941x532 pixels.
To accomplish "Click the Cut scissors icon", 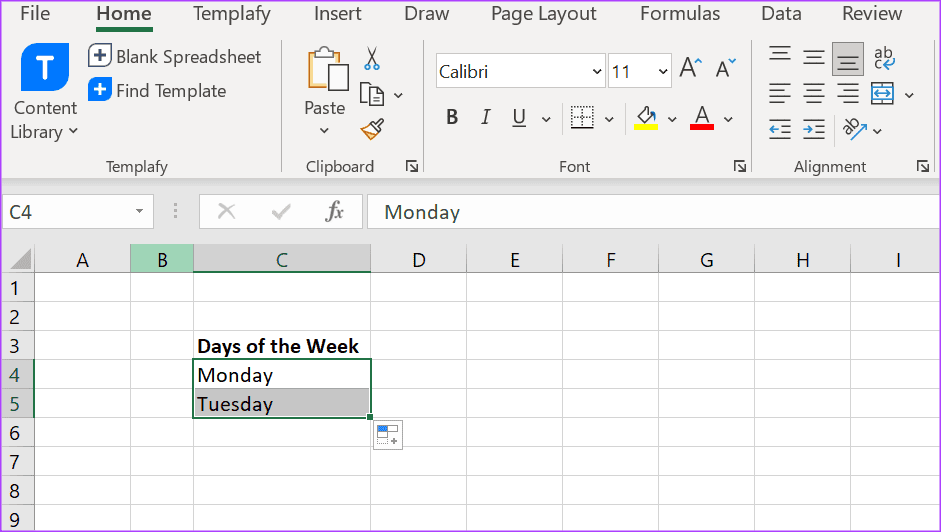I will pyautogui.click(x=372, y=58).
